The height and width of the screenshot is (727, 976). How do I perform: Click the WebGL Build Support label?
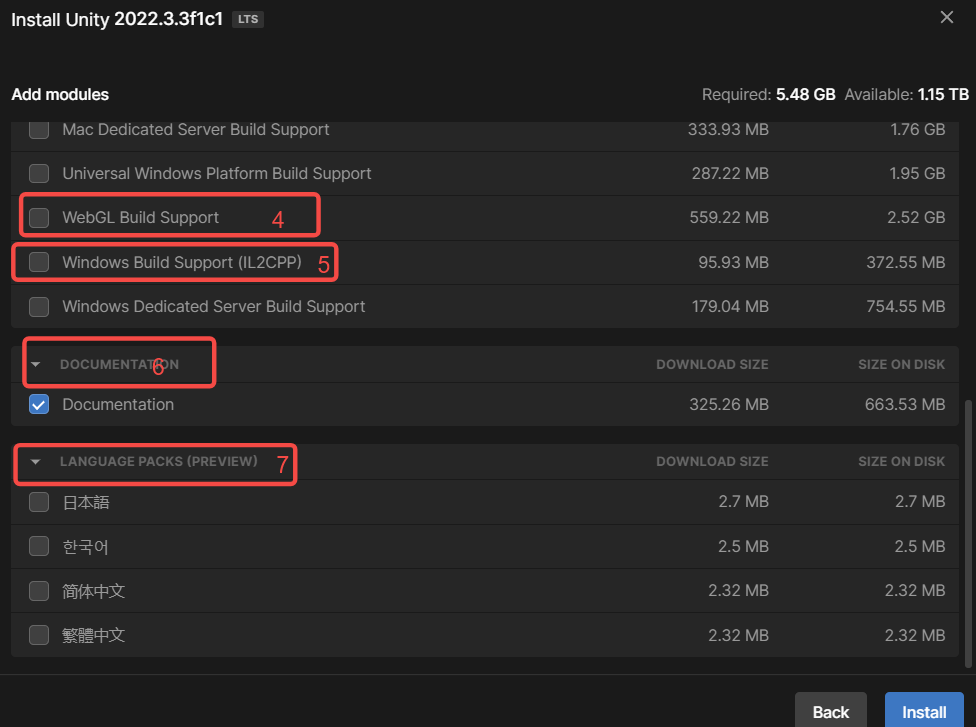pos(140,217)
